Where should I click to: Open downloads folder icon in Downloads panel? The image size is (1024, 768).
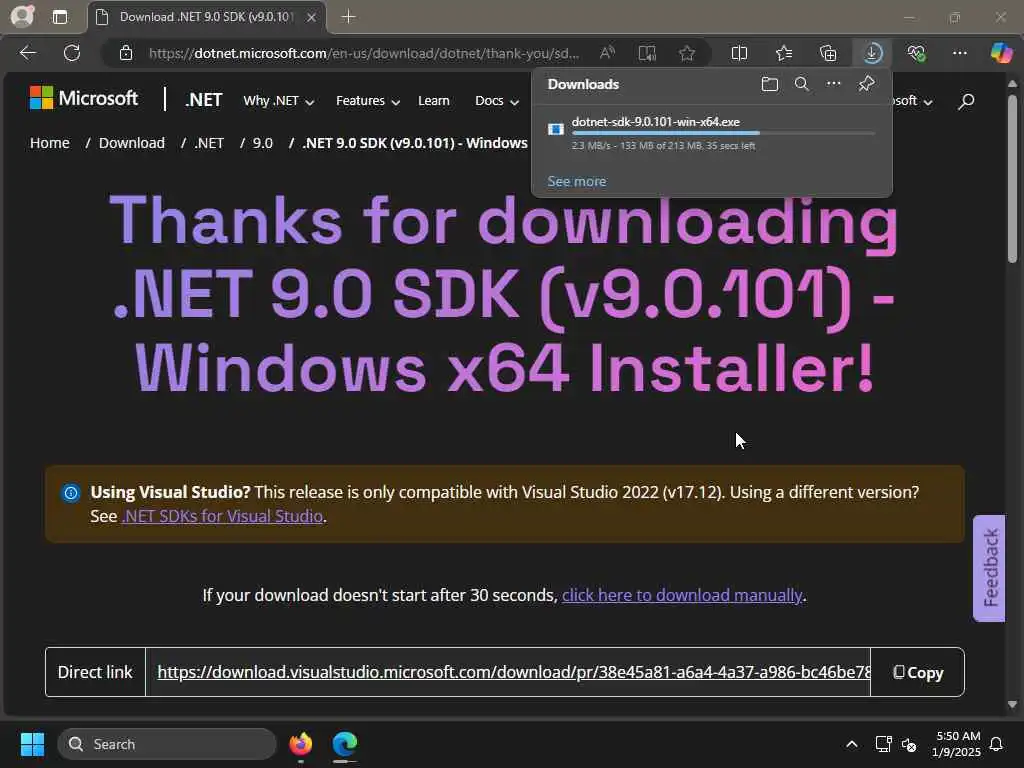tap(769, 84)
